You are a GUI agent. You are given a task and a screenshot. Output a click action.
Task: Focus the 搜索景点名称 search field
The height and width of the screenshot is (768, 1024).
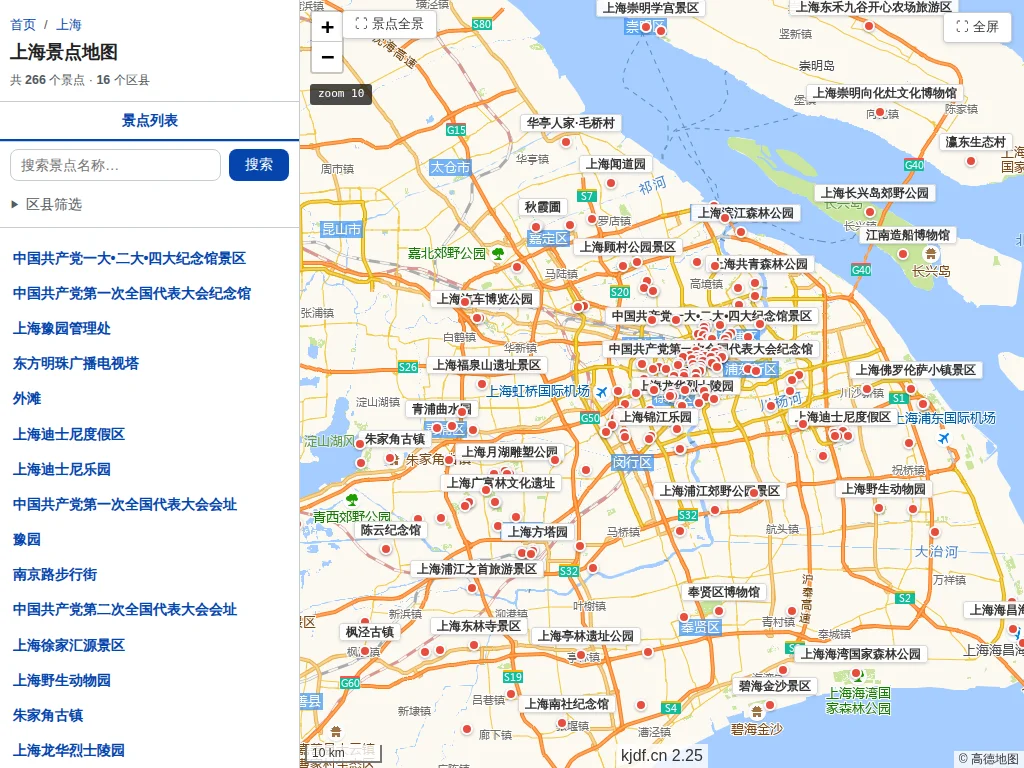[116, 165]
